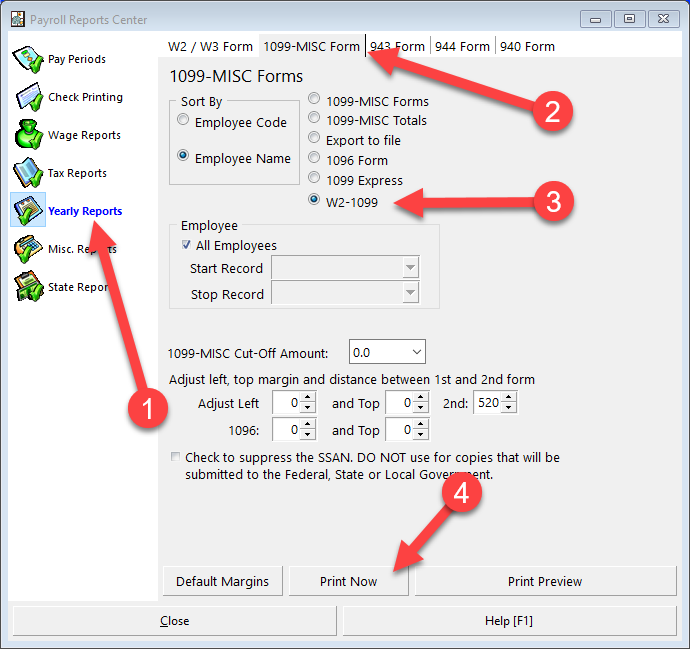Select the Yearly Reports icon
Screen dimensions: 690x649
tap(29, 211)
